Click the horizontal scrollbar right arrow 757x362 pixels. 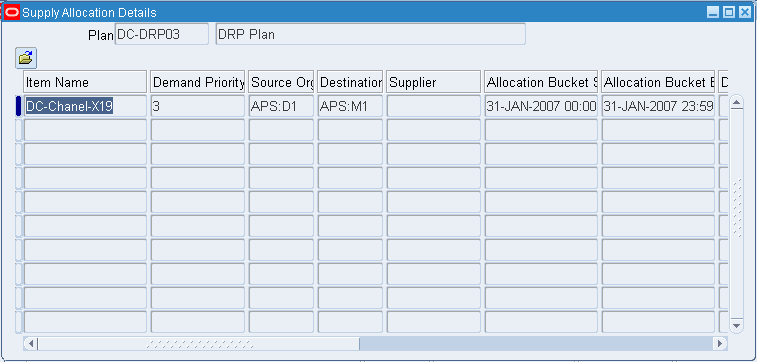[720, 344]
